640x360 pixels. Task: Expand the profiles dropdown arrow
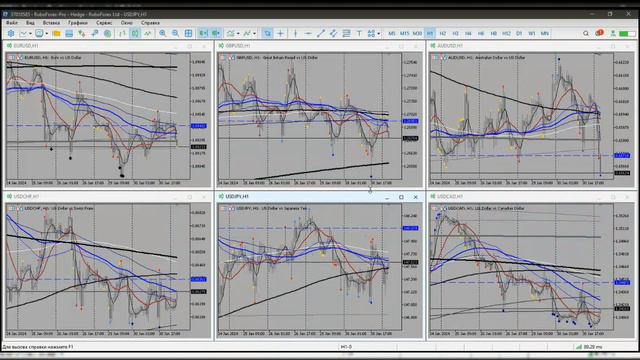point(47,33)
